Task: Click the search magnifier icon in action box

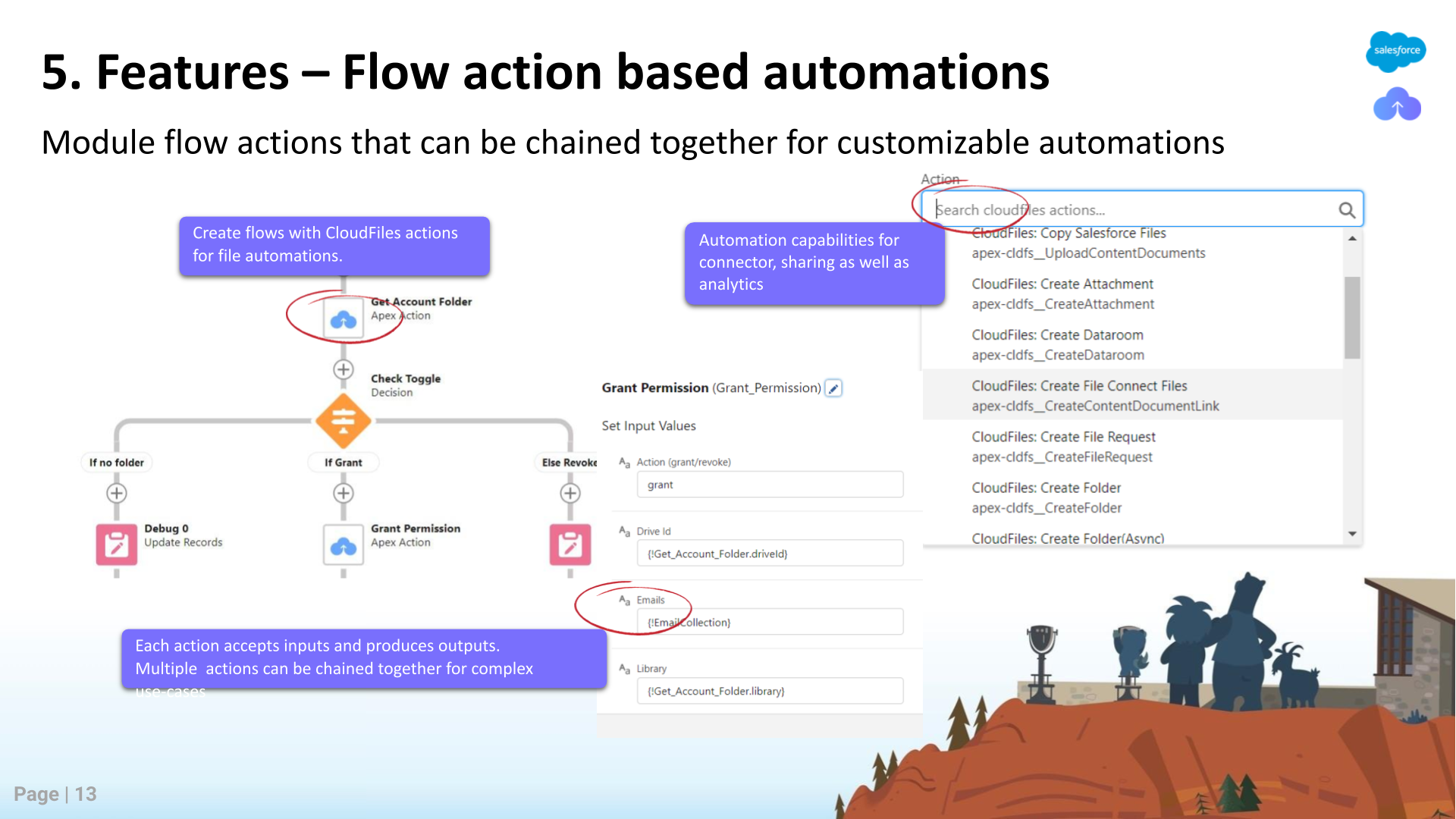Action: tap(1346, 210)
